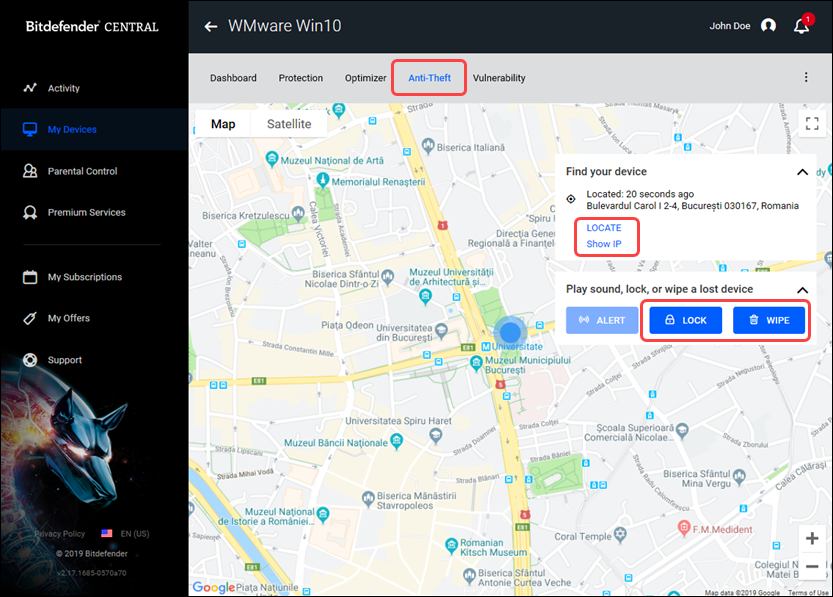Switch to Map view
This screenshot has width=833, height=597.
point(222,123)
